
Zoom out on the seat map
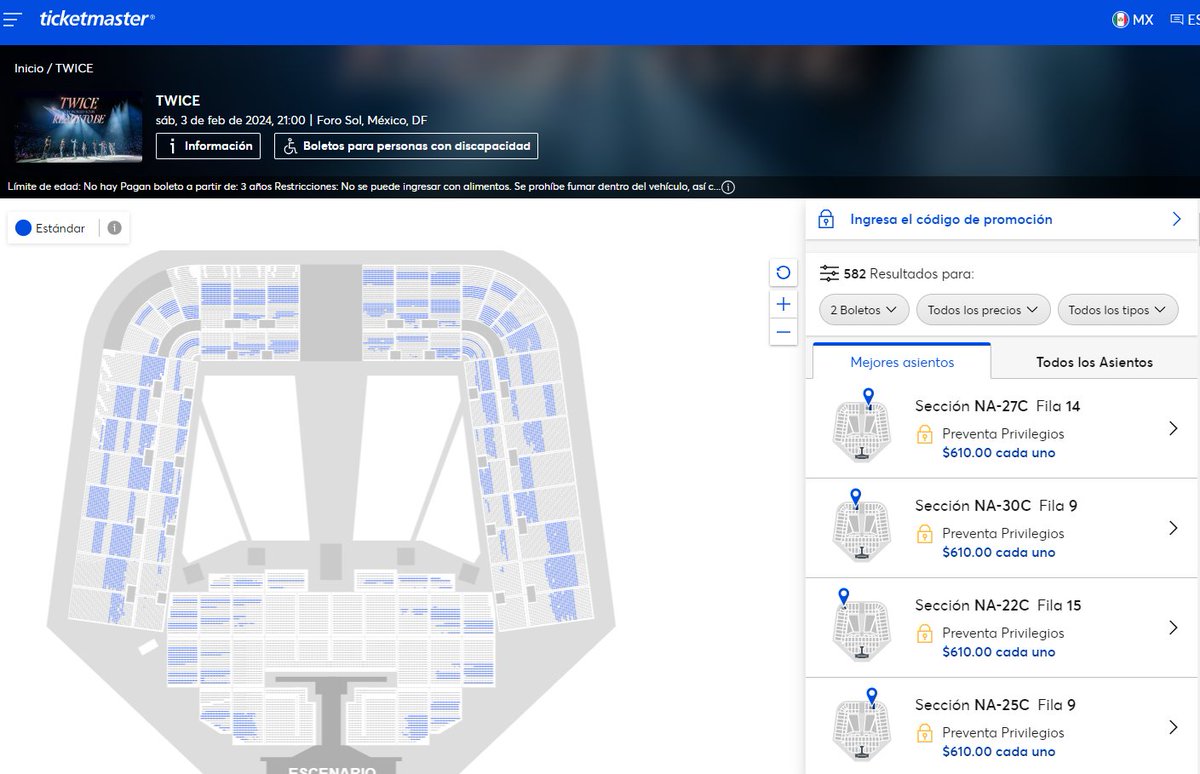(783, 332)
